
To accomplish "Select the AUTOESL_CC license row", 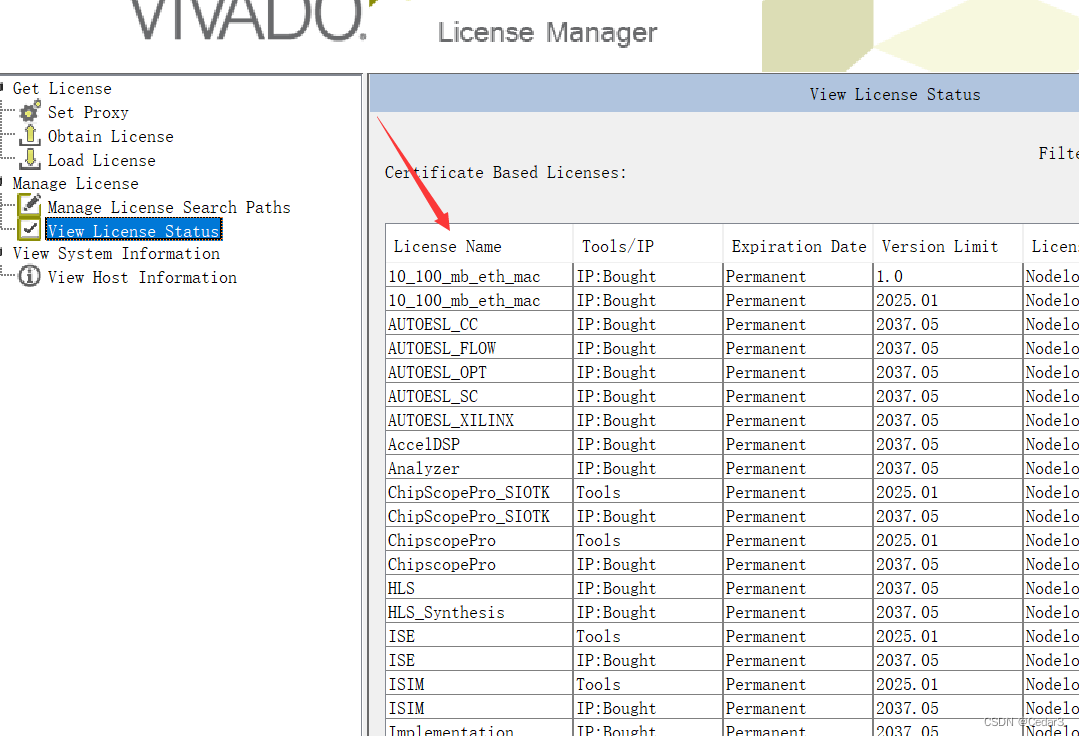I will [732, 324].
